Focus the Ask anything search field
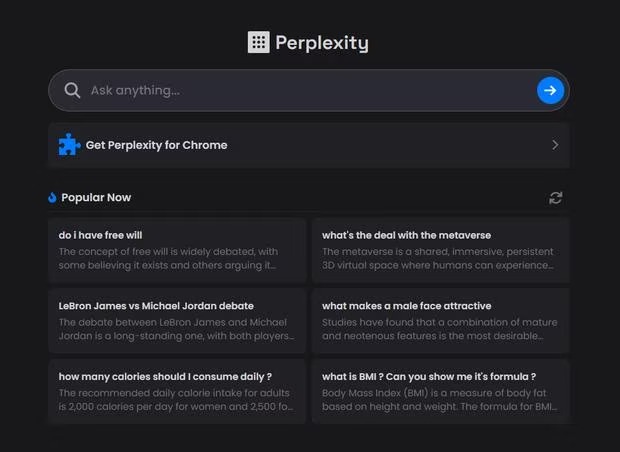This screenshot has width=620, height=452. (x=308, y=91)
